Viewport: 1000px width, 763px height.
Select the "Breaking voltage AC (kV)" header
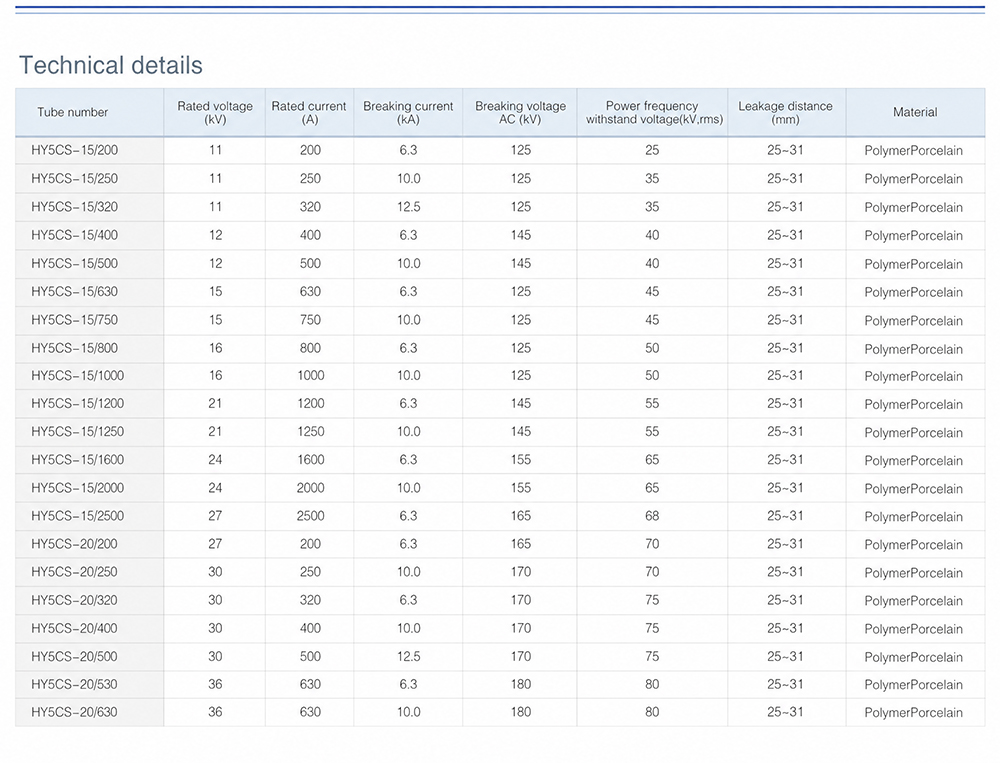coord(520,112)
